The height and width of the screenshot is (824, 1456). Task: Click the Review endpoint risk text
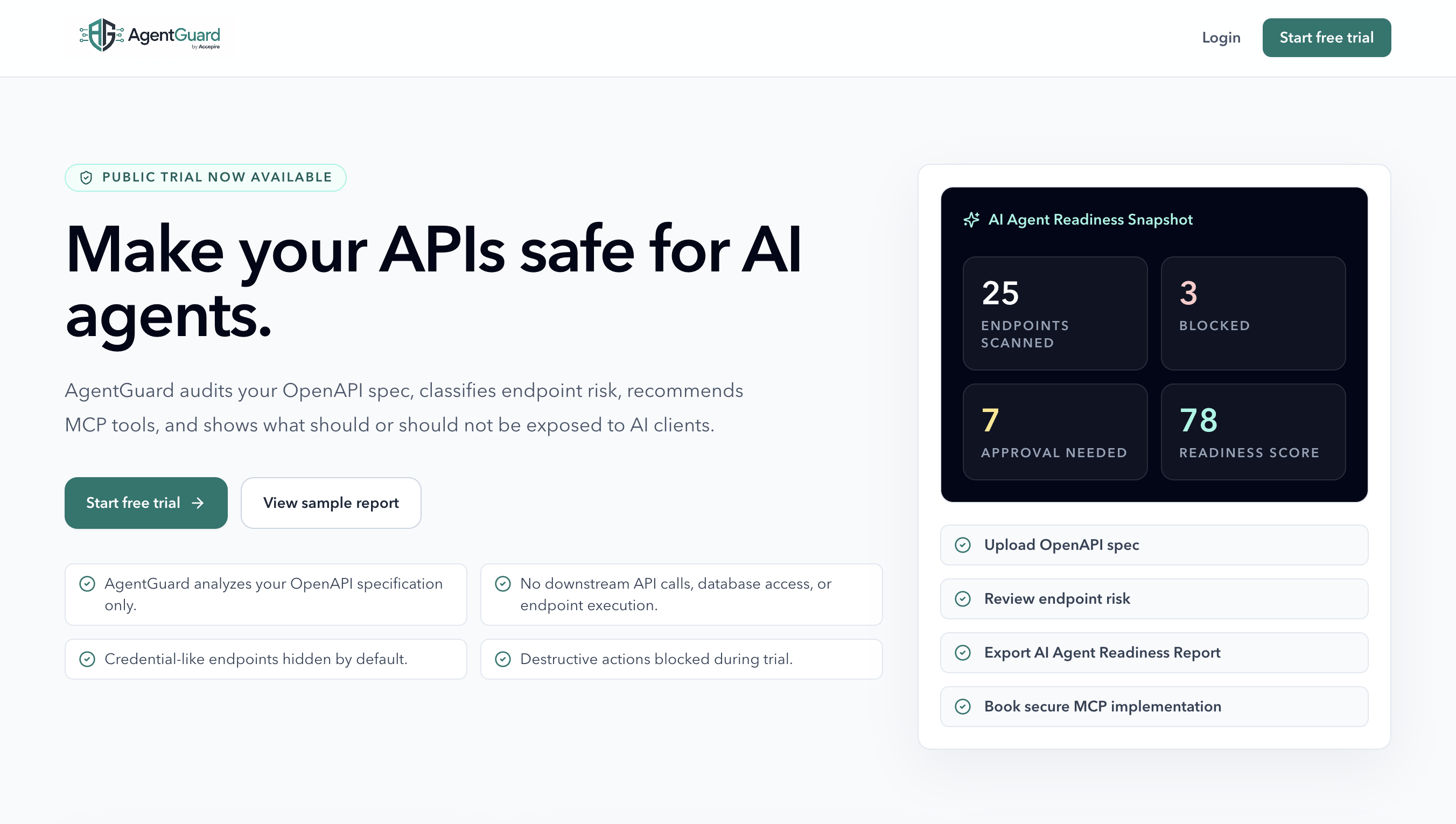(x=1056, y=599)
